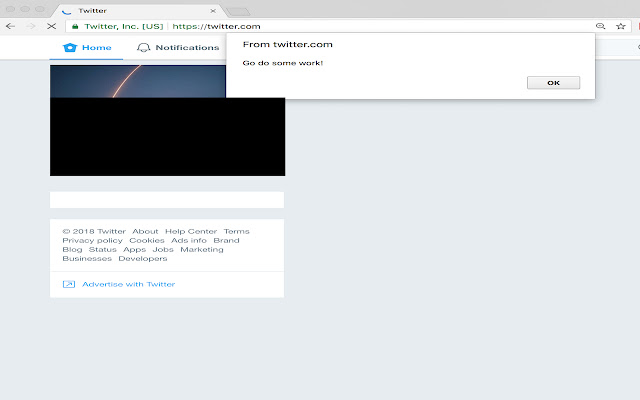The width and height of the screenshot is (640, 400).
Task: Click the Advertise with Twitter arrow icon
Action: coord(69,284)
